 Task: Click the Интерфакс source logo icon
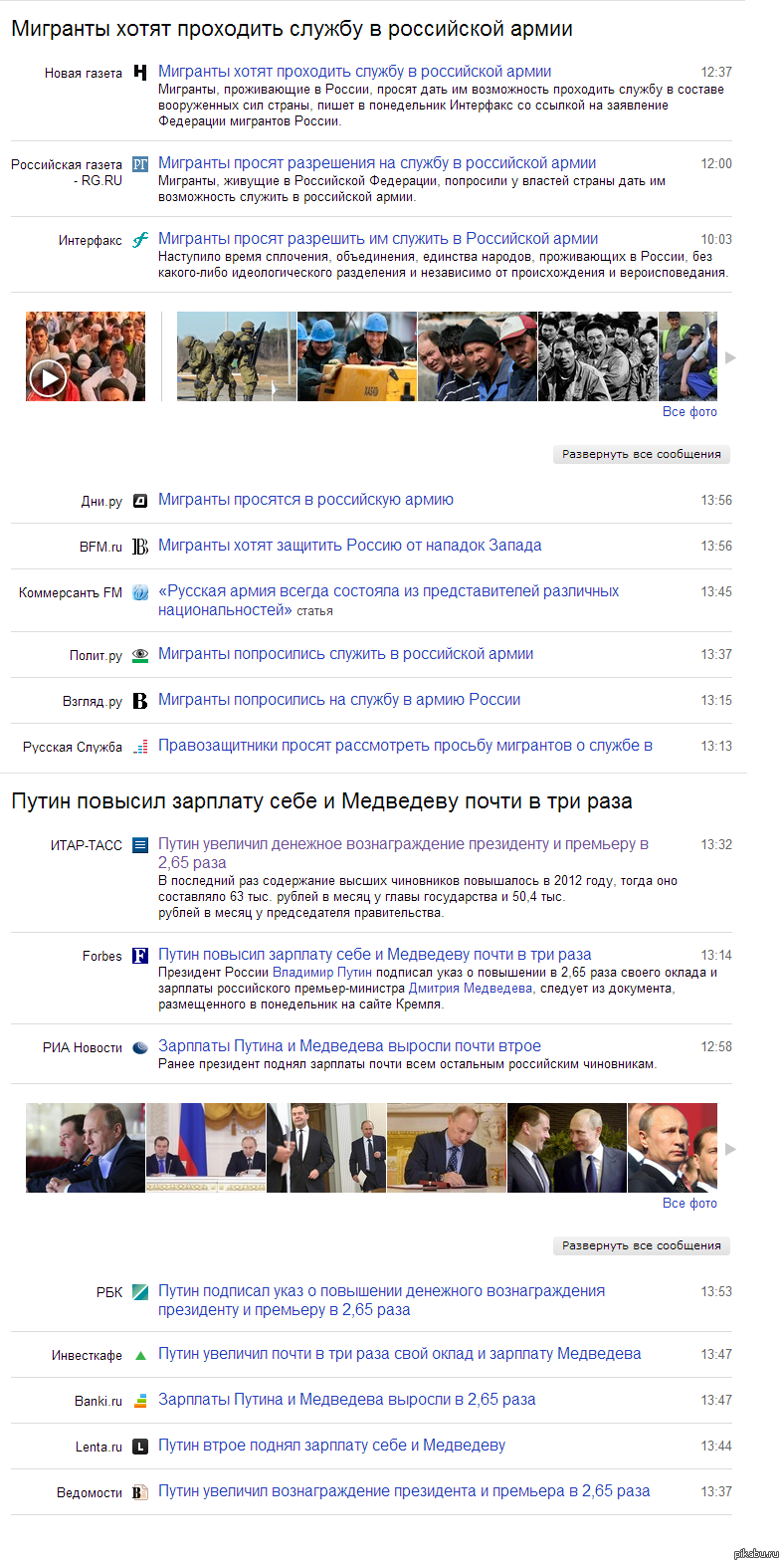click(x=140, y=239)
